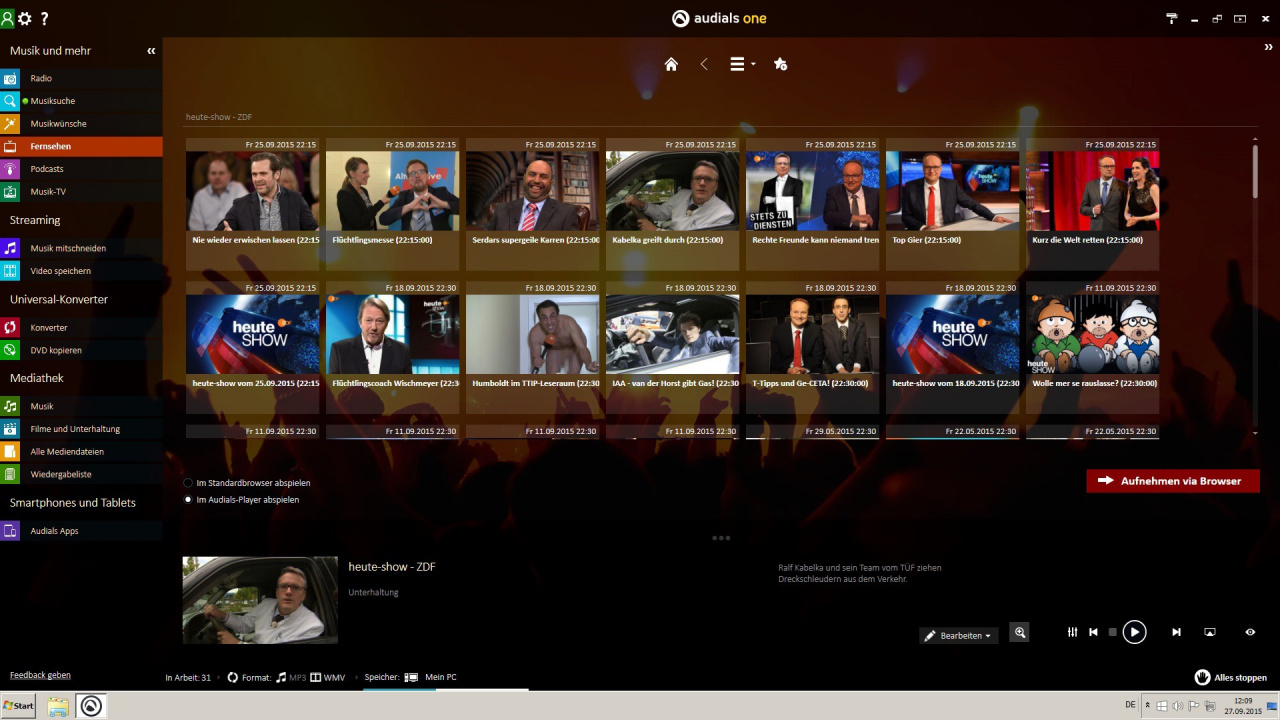Screen dimensions: 1280x720
Task: Open the Radio section
Action: [x=81, y=78]
